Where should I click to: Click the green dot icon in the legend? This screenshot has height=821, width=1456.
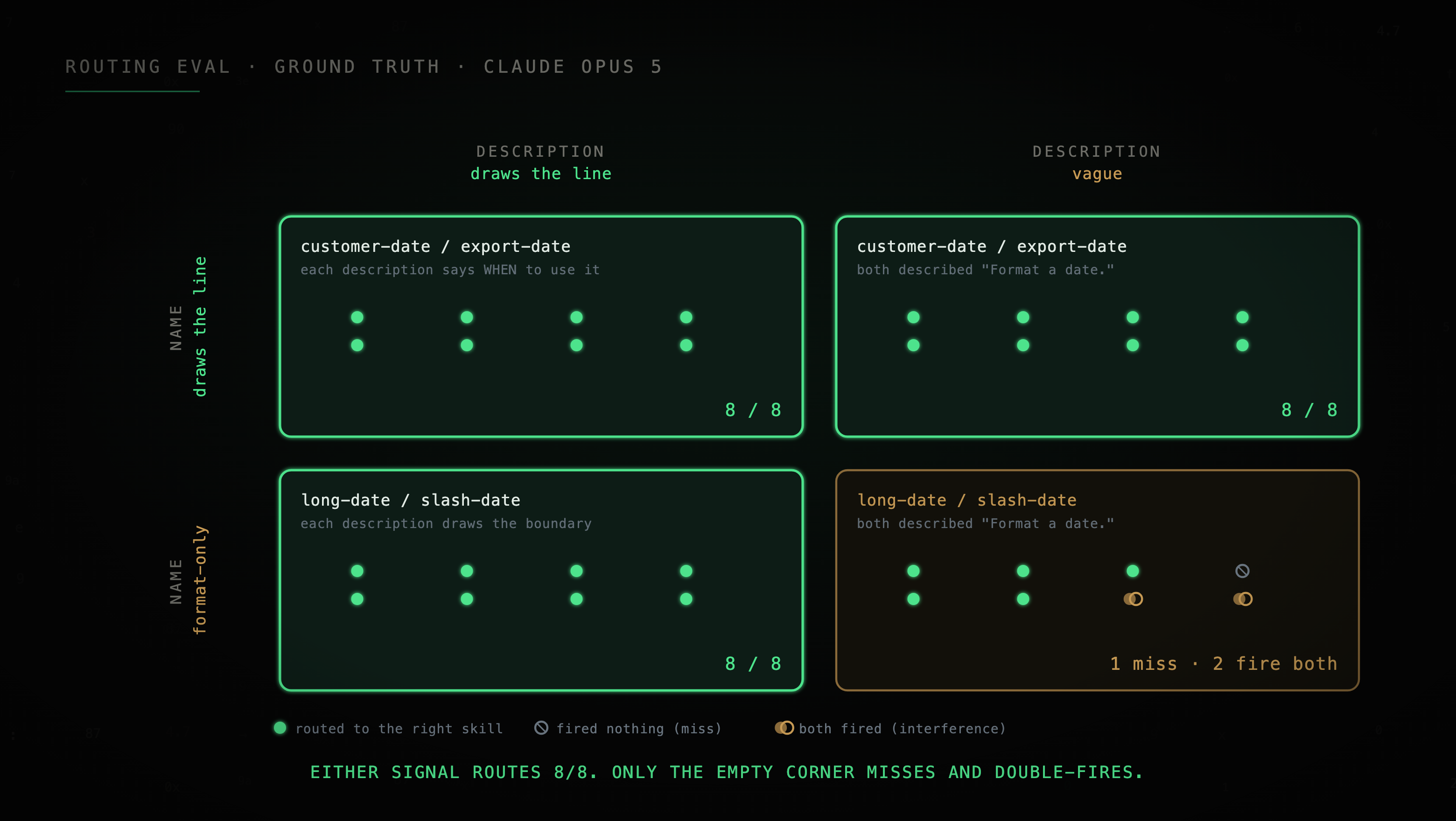(280, 728)
